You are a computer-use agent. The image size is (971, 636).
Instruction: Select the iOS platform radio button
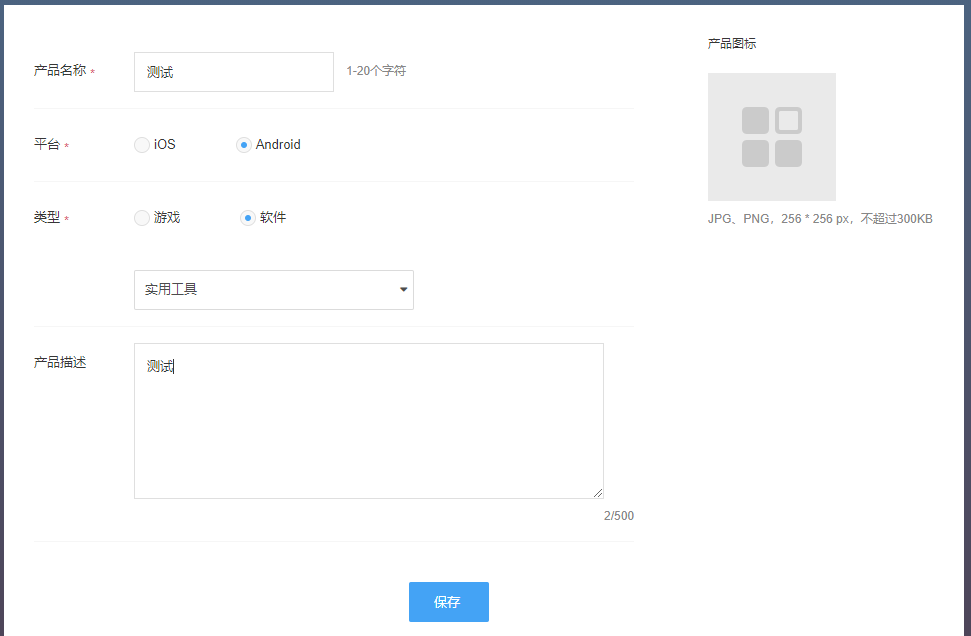click(x=141, y=145)
